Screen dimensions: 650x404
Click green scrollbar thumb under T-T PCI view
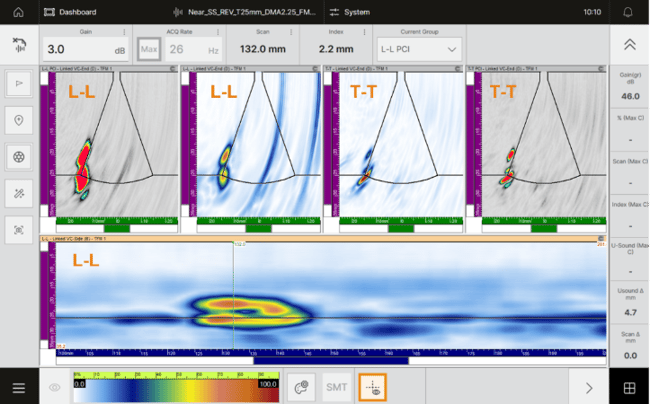(544, 228)
